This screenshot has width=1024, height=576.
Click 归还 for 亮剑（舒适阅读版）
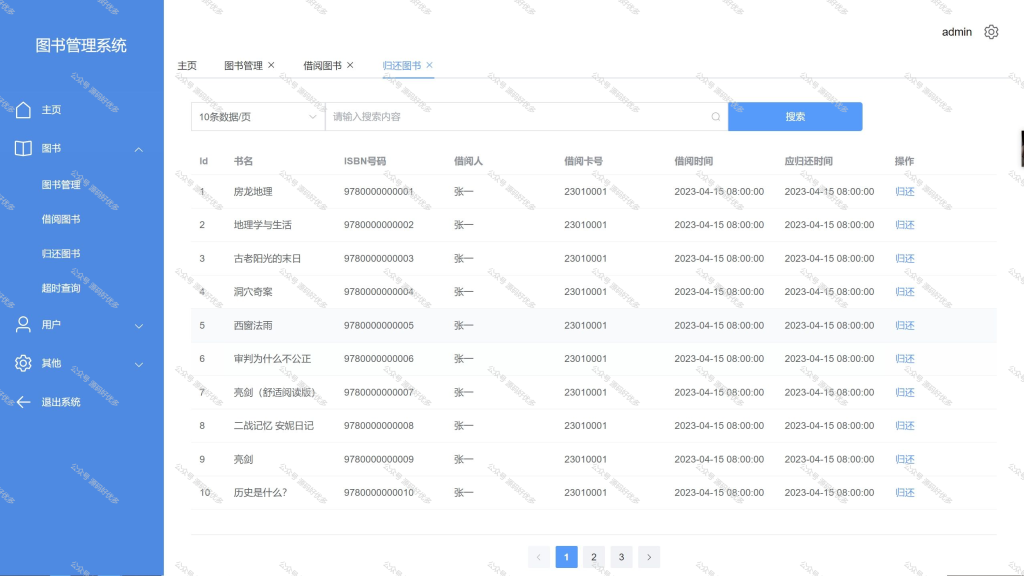point(904,392)
